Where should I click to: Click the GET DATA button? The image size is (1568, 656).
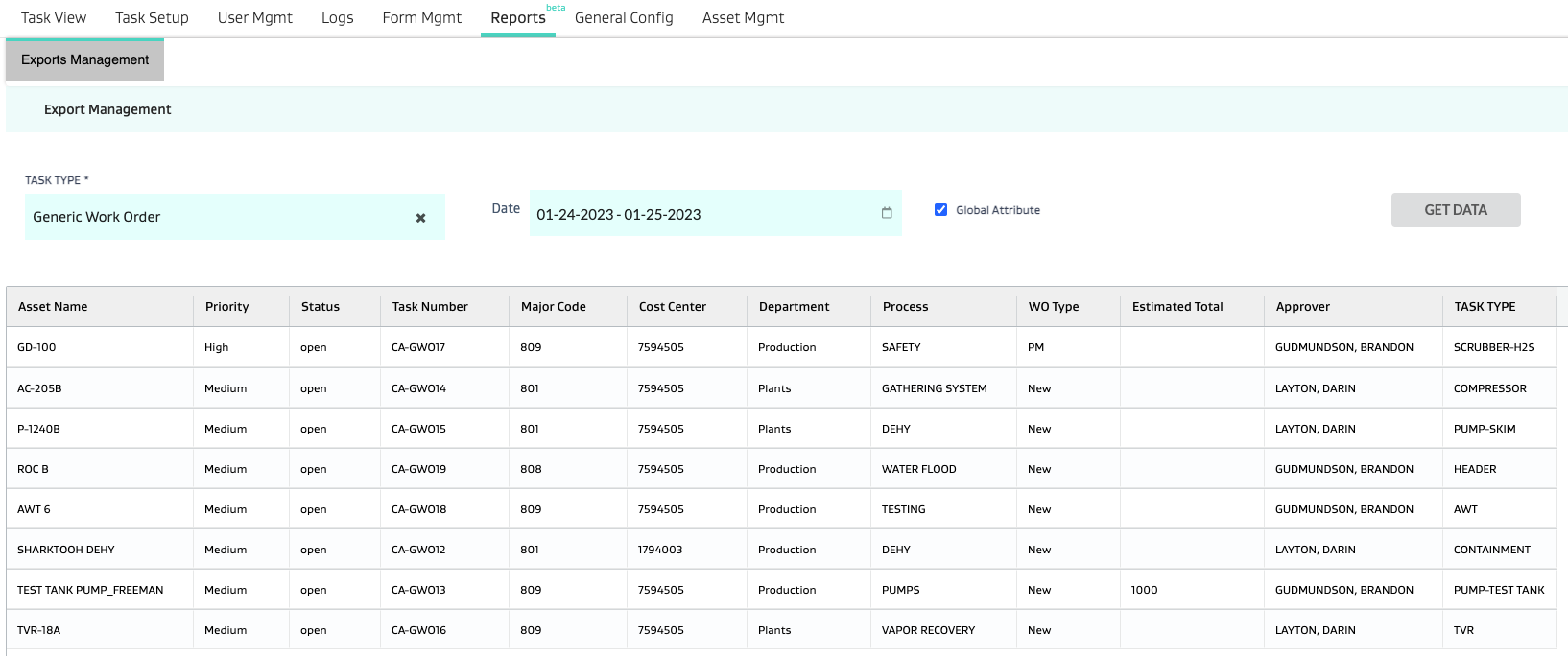1455,210
